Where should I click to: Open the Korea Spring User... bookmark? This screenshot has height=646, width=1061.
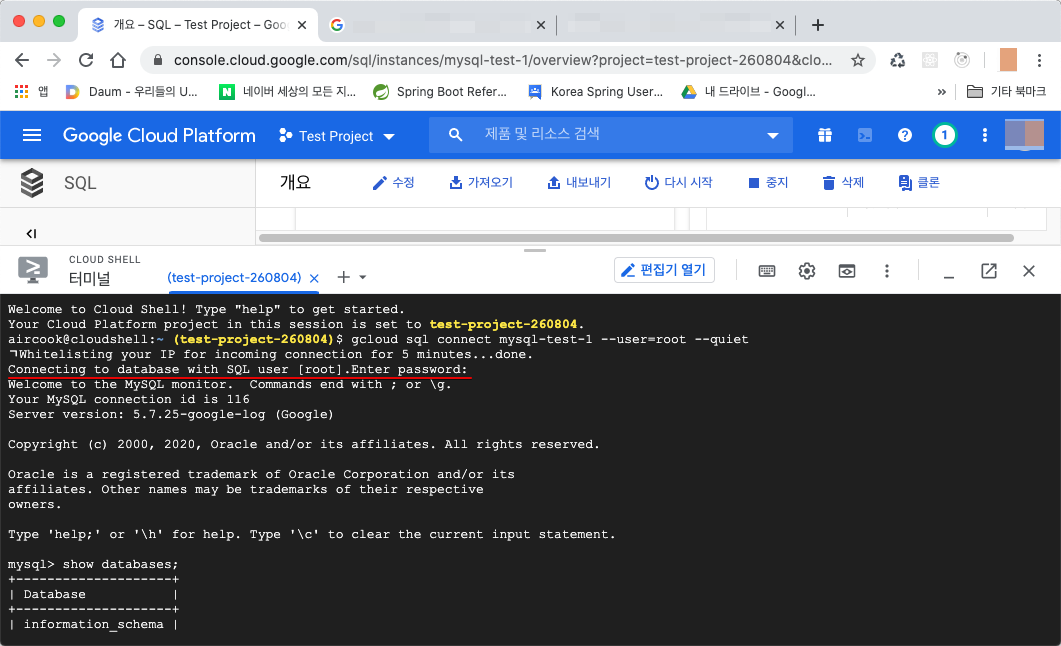[595, 91]
